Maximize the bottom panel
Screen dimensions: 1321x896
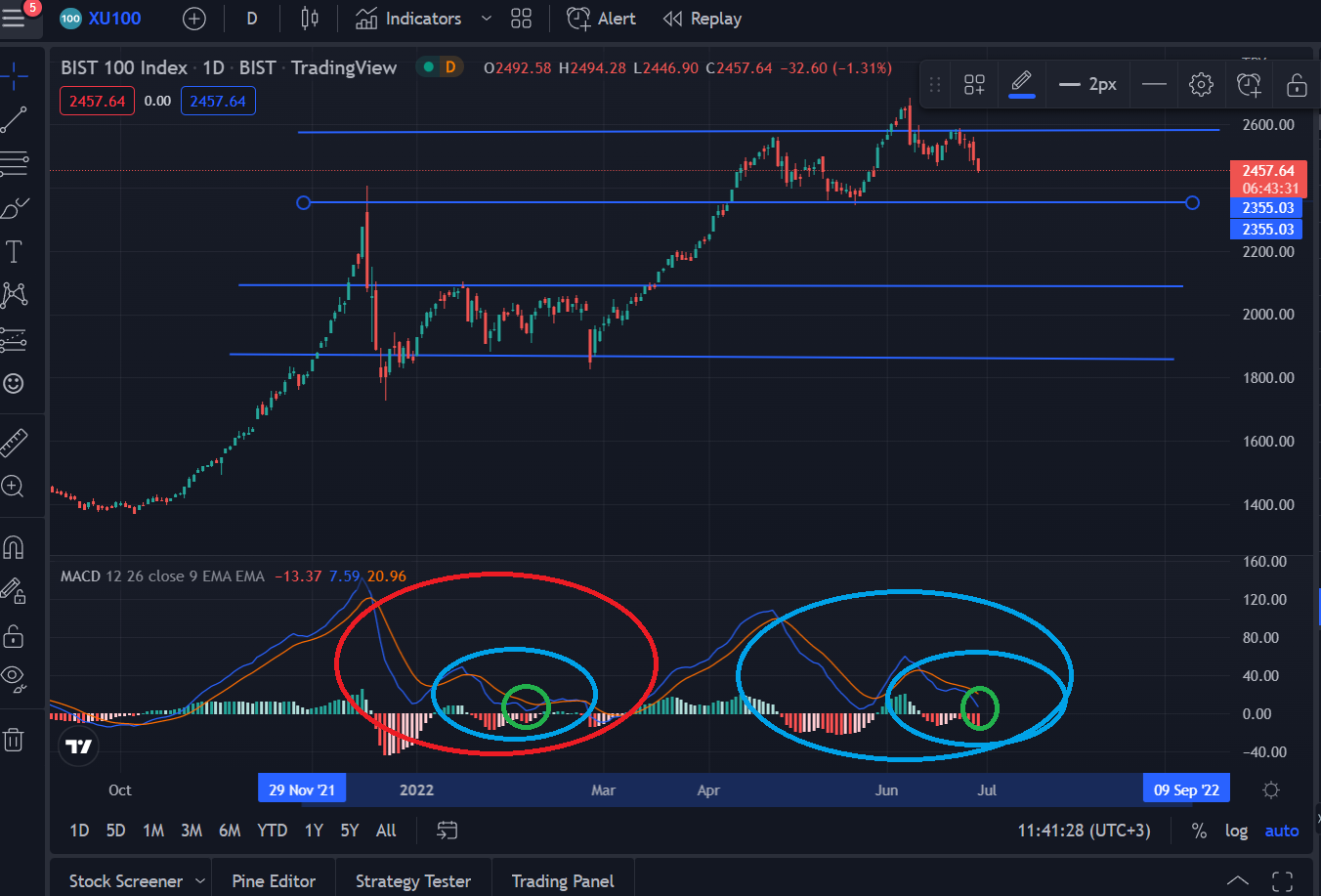point(1283,880)
